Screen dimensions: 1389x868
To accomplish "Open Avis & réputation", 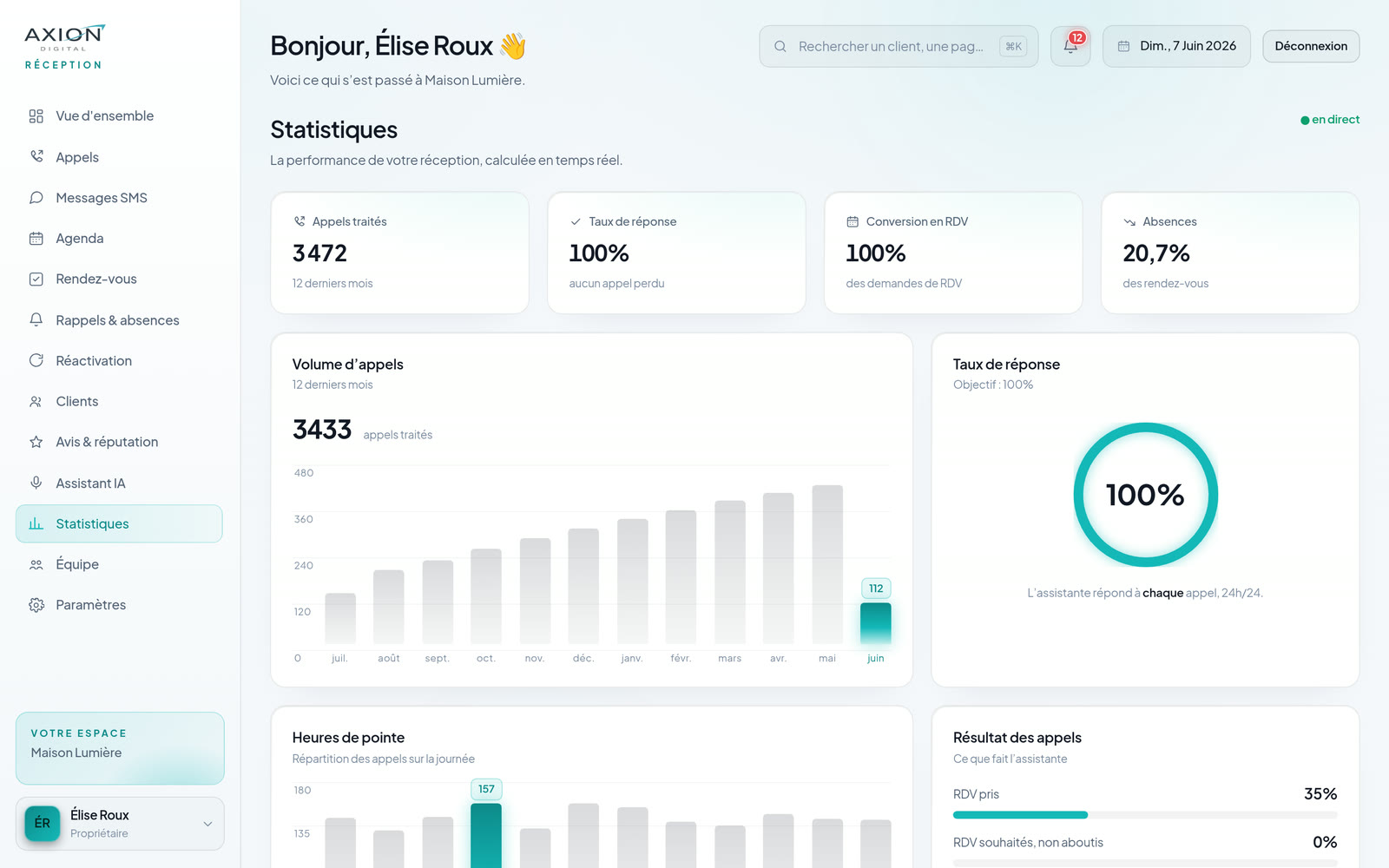I will point(119,442).
